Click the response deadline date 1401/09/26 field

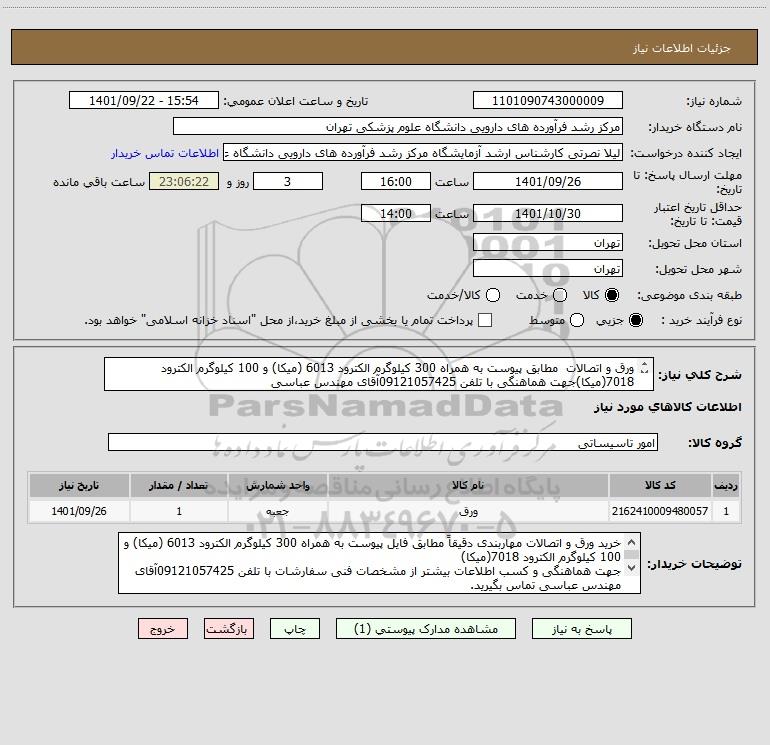click(x=548, y=181)
